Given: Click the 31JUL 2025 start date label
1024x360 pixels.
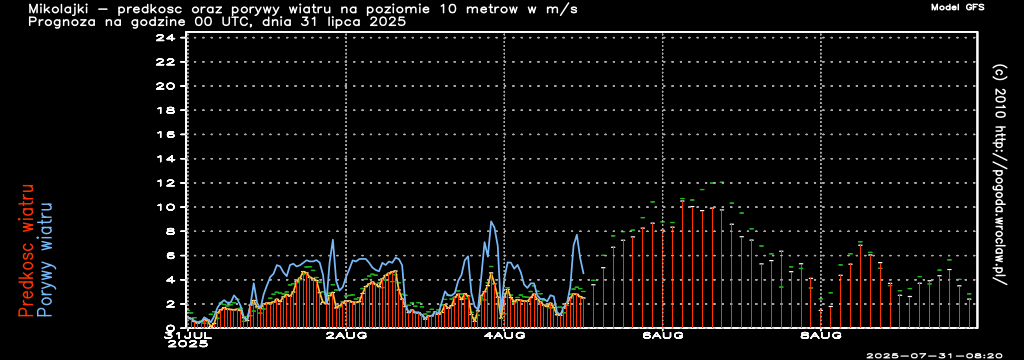Looking at the screenshot, I should pyautogui.click(x=187, y=339).
